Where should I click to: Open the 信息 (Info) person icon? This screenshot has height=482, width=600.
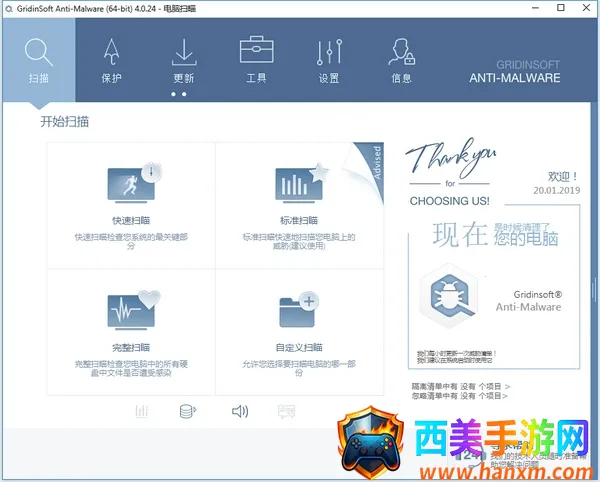401,58
